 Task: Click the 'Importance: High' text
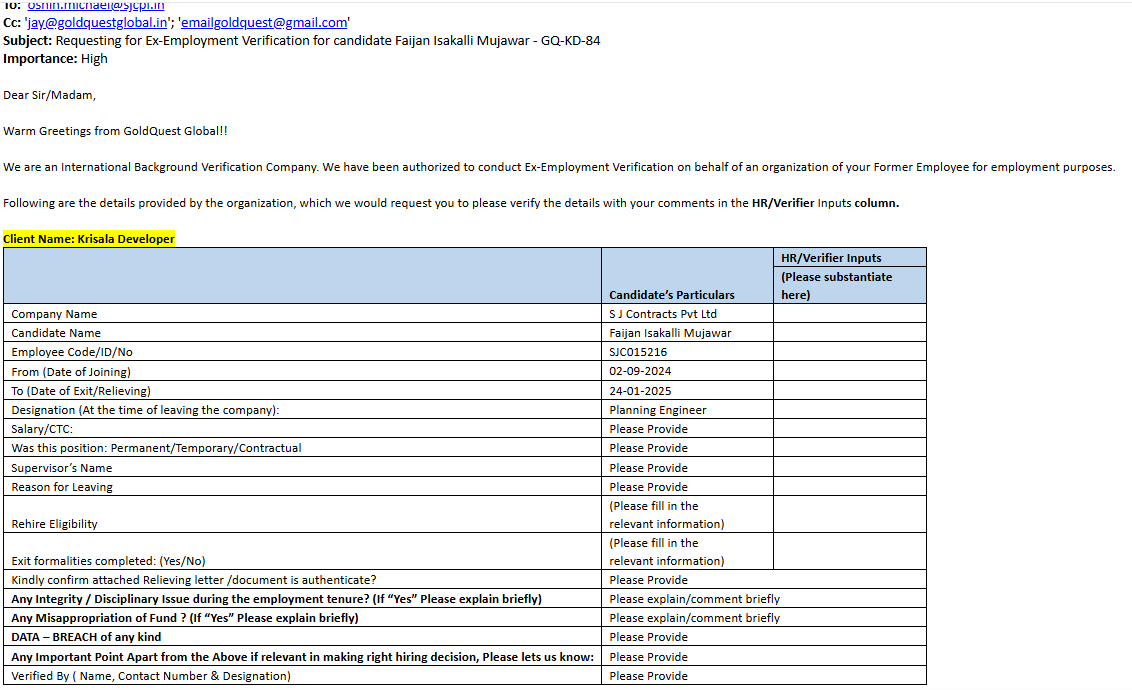(55, 58)
